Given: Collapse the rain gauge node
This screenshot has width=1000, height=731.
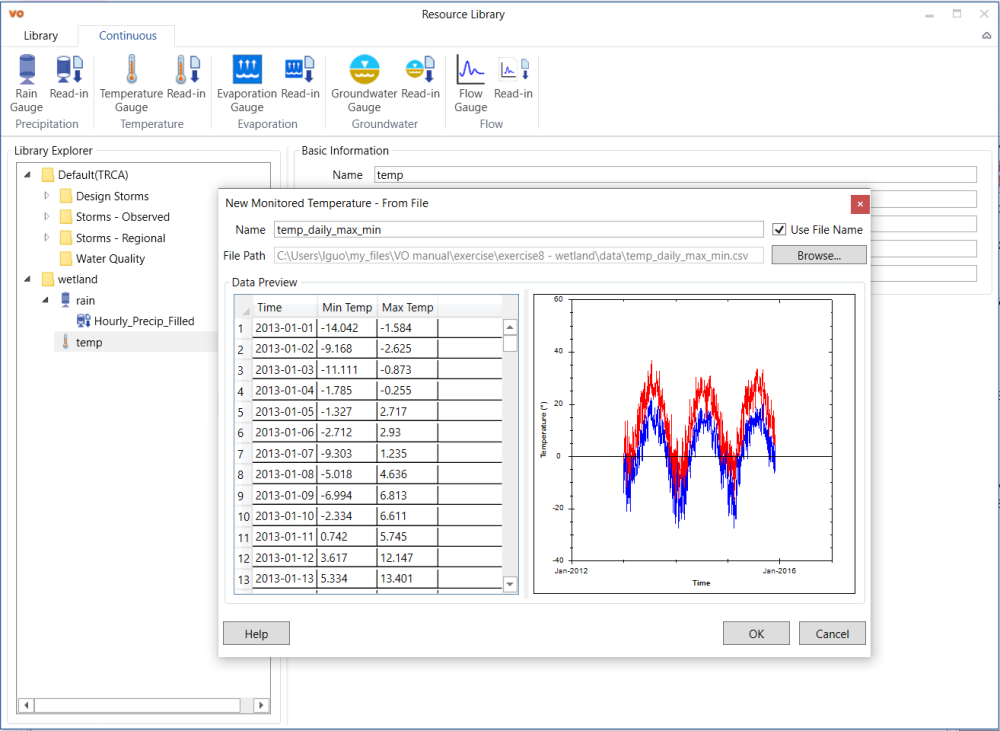Looking at the screenshot, I should pyautogui.click(x=45, y=300).
